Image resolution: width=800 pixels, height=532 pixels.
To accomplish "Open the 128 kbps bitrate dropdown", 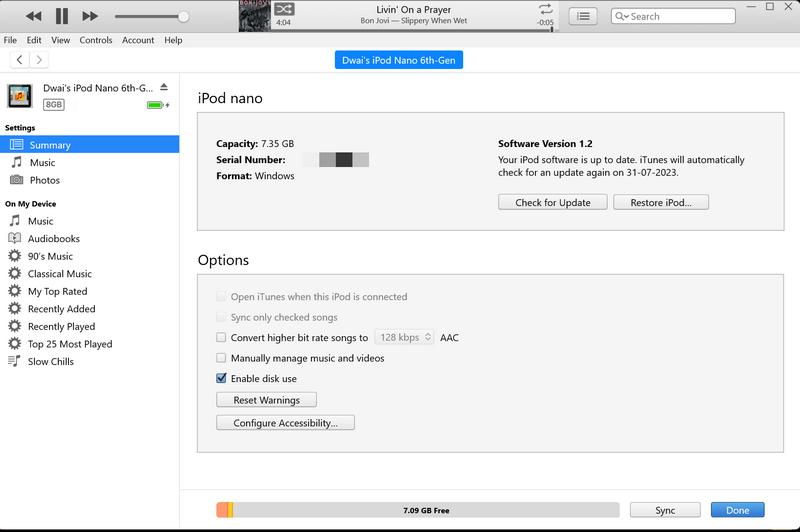I will [x=404, y=338].
